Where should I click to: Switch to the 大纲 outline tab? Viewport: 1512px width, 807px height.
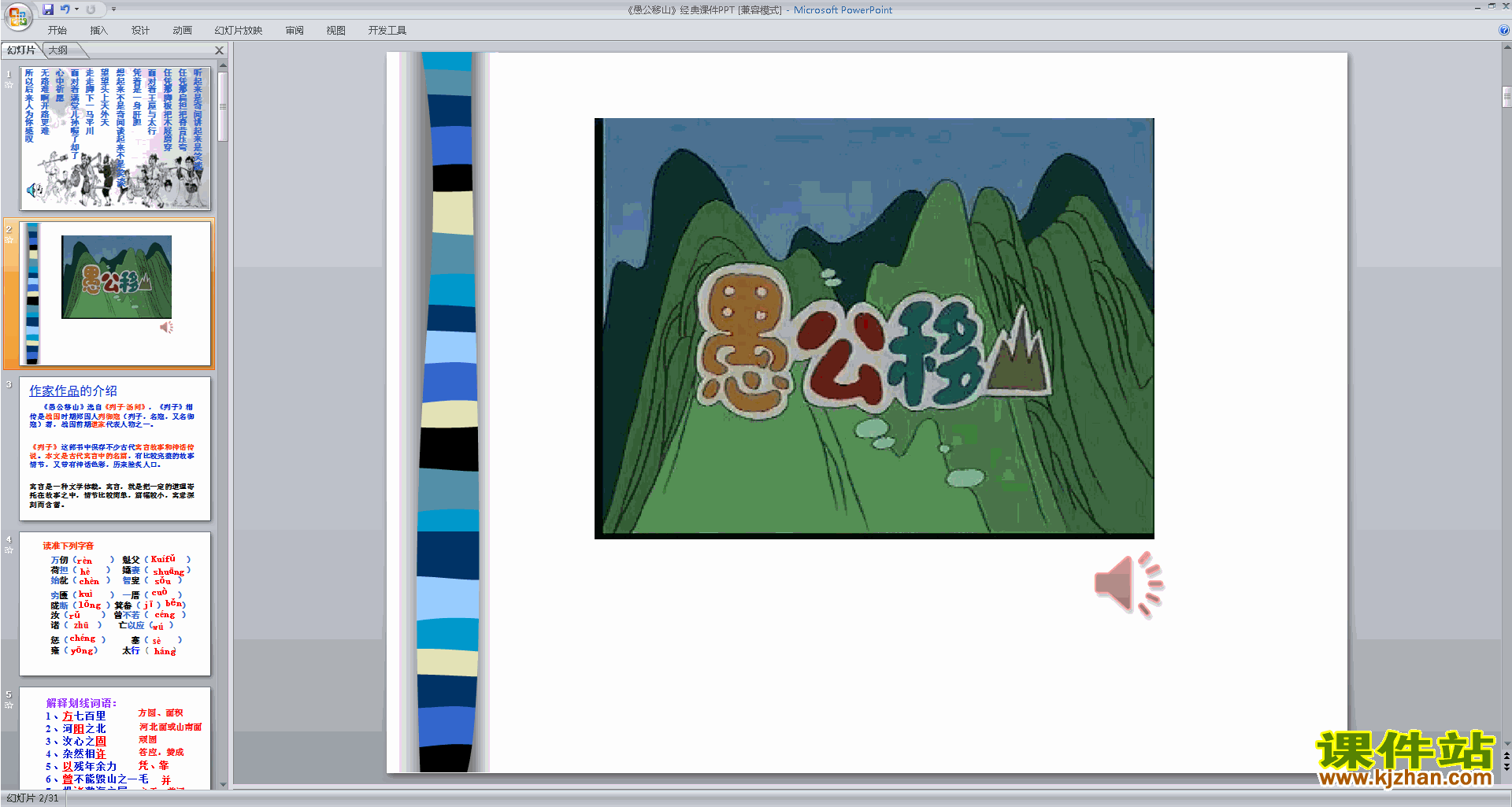coord(58,50)
